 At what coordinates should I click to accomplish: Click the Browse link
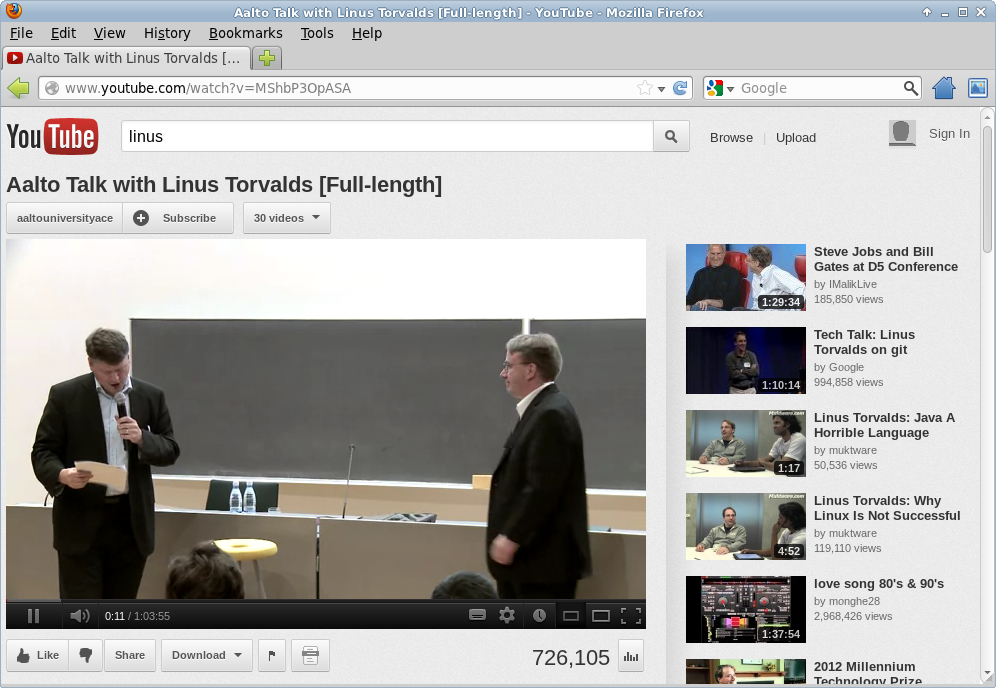[x=731, y=137]
